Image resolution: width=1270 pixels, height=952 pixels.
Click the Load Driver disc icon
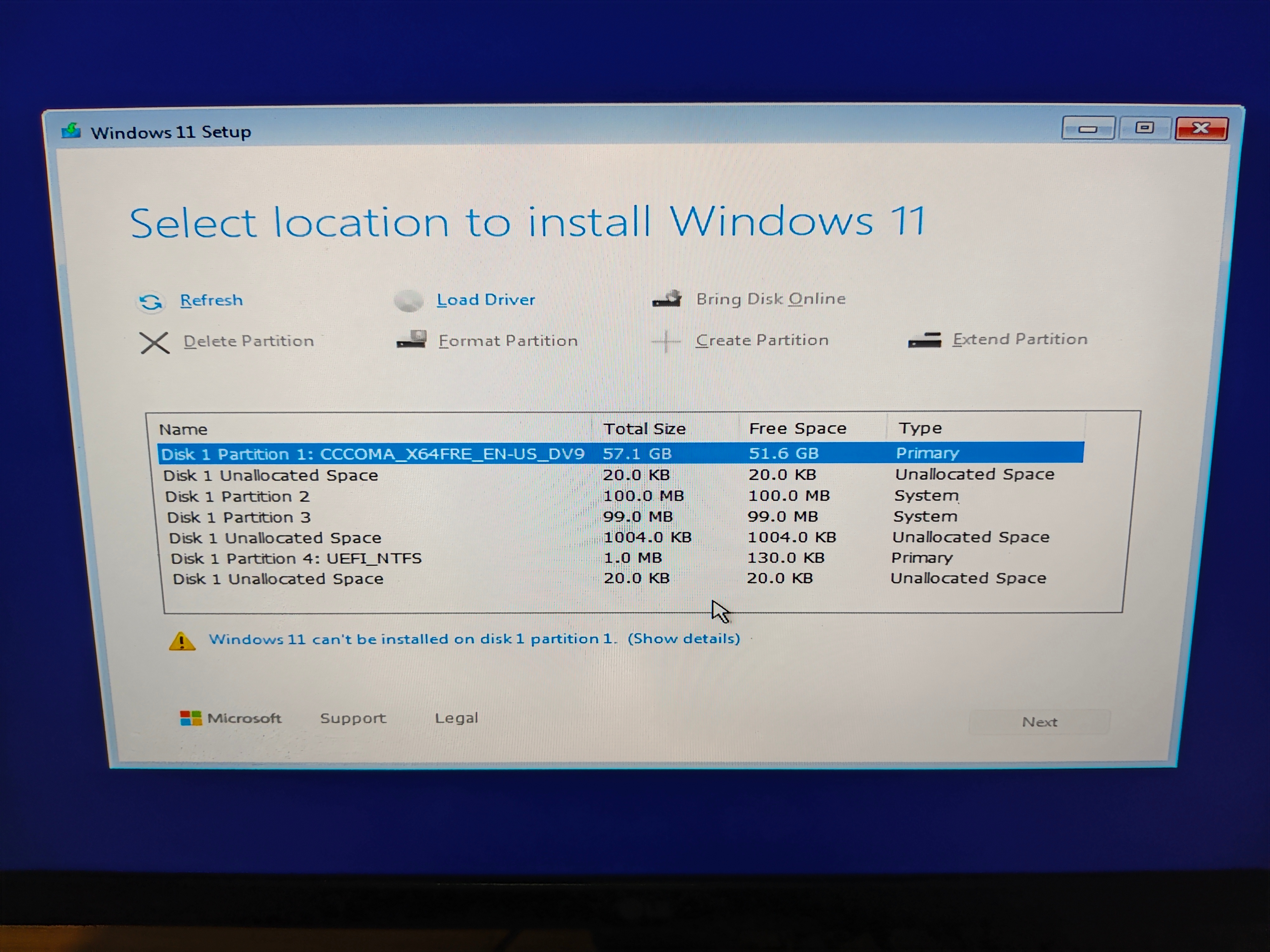[409, 301]
